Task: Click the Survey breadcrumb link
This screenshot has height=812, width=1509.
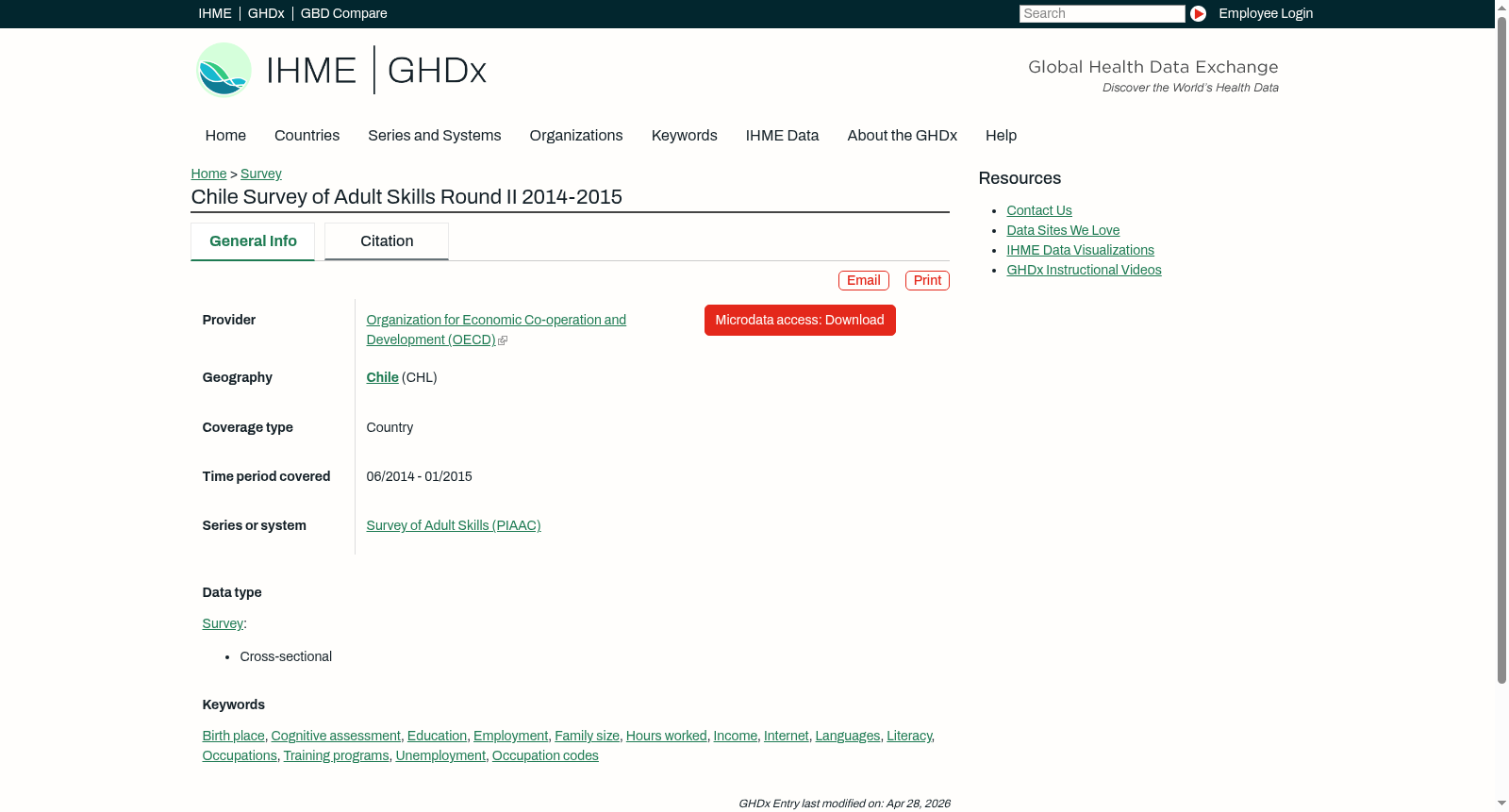Action: tap(261, 174)
